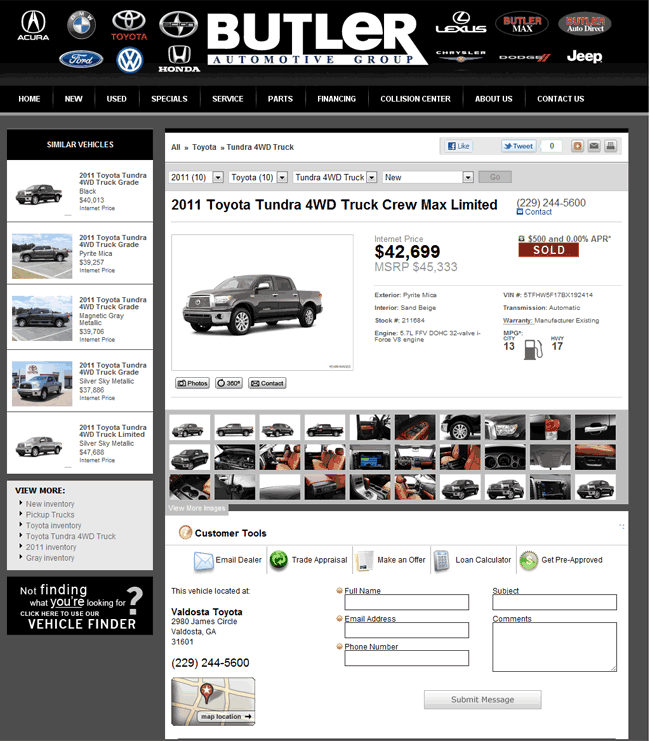Open the SERVICE menu item
Image resolution: width=650 pixels, height=741 pixels.
227,99
